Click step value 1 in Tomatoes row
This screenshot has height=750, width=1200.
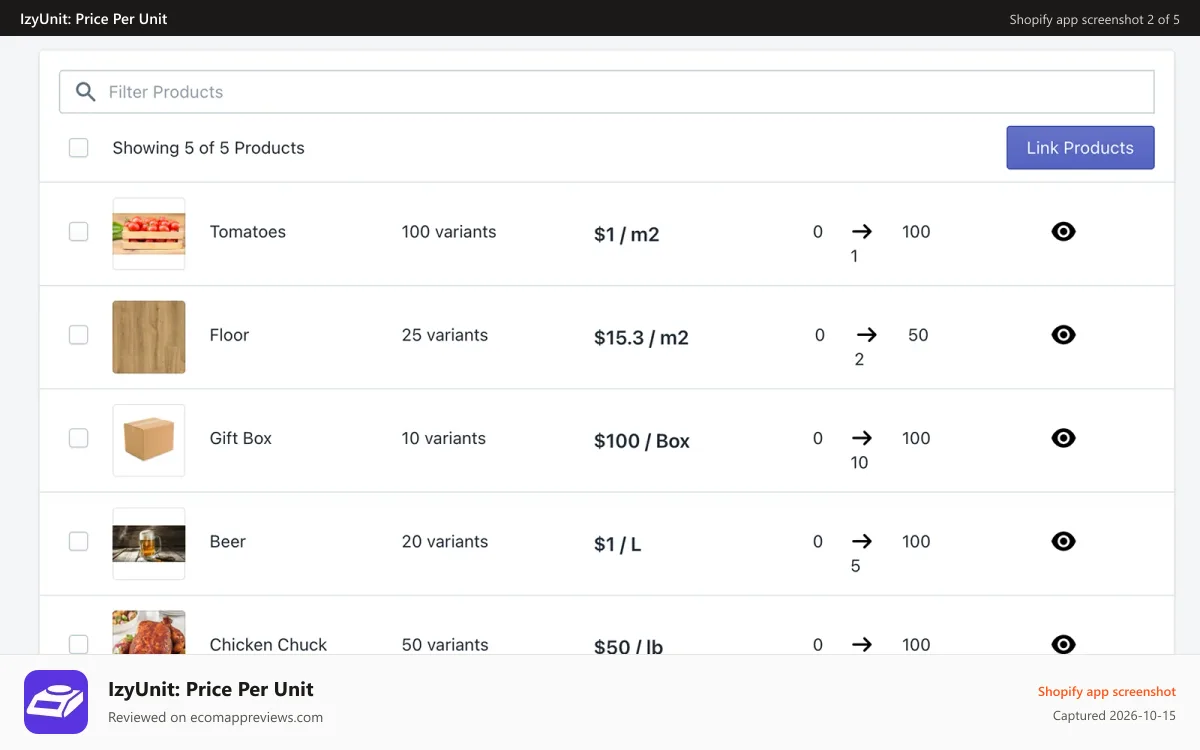(x=854, y=257)
